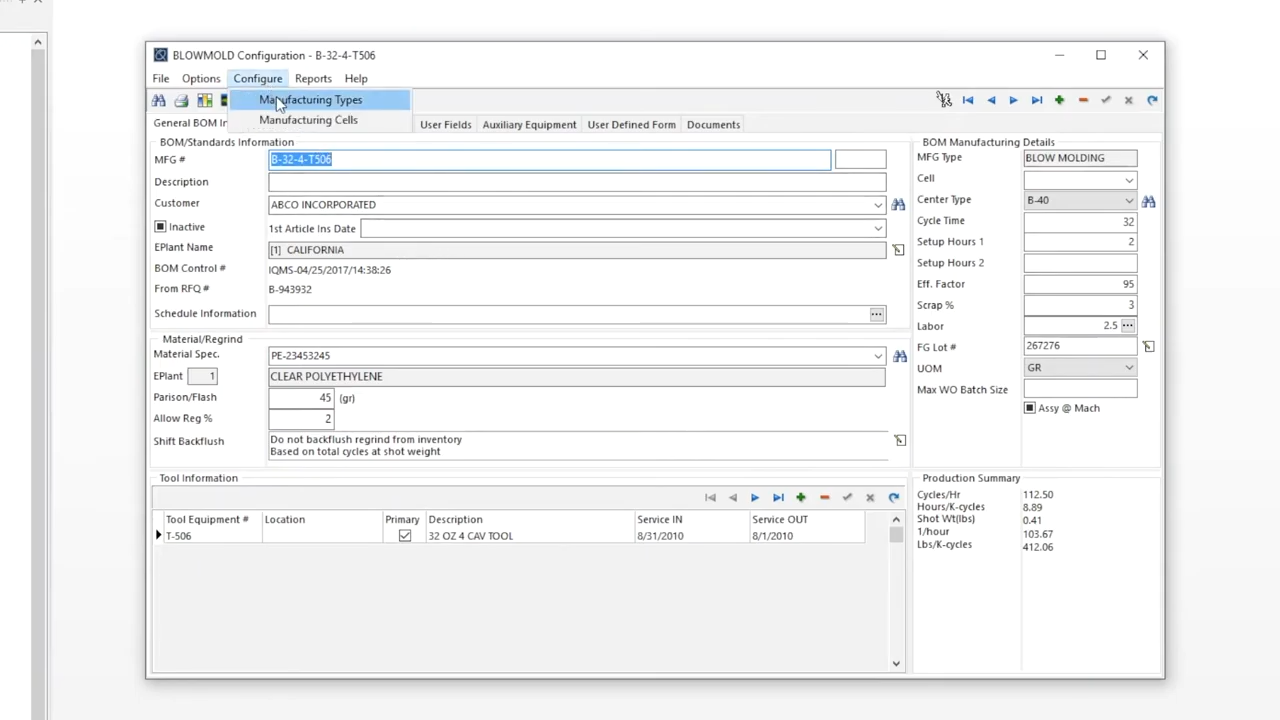Image resolution: width=1280 pixels, height=720 pixels.
Task: Navigate to the first record
Action: [967, 100]
